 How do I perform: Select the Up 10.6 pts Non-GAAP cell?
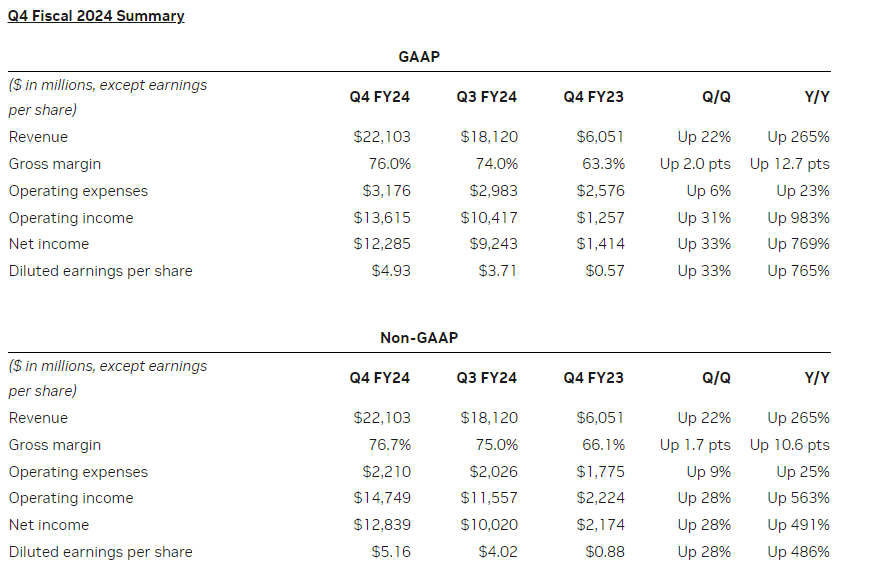pyautogui.click(x=789, y=445)
